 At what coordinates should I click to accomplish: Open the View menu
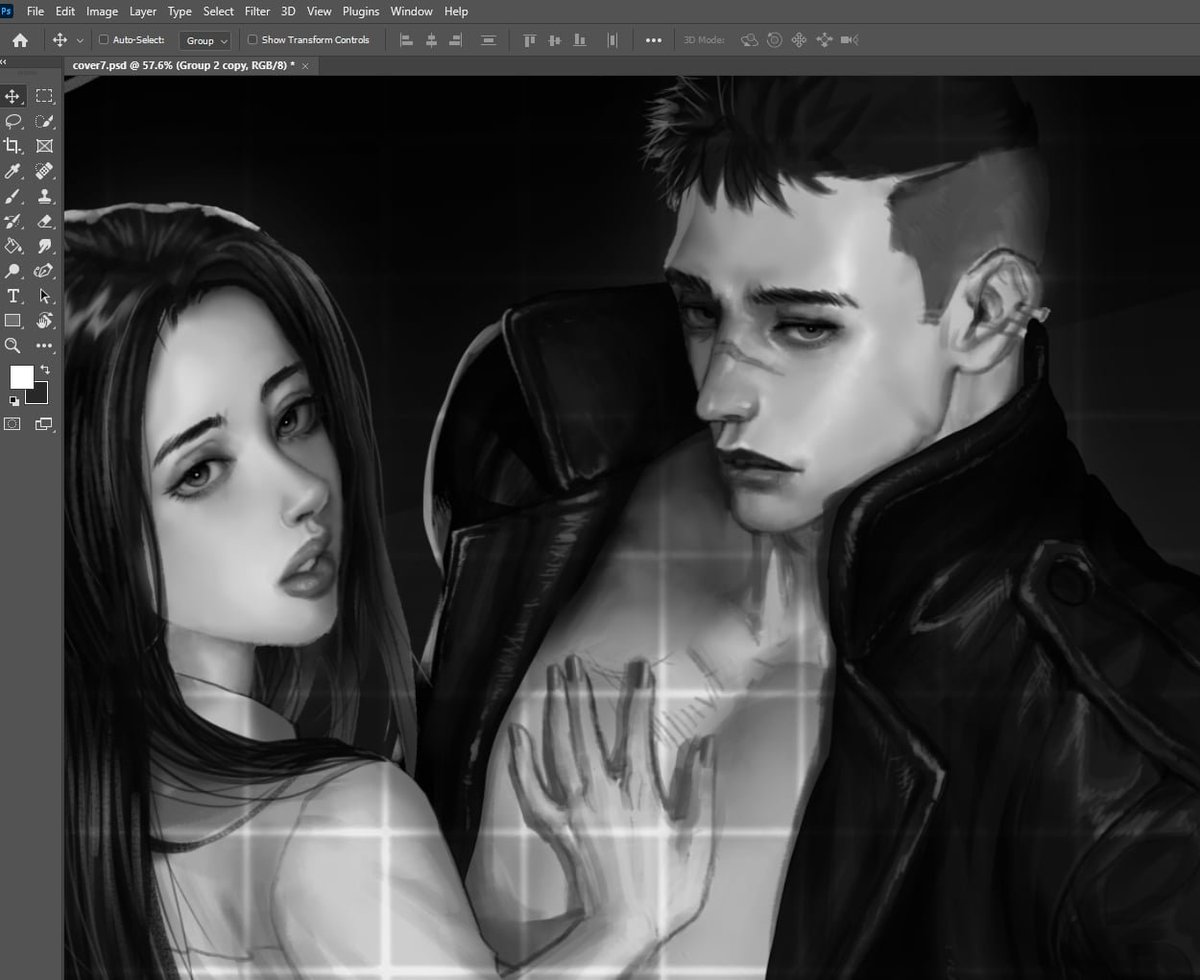pos(320,11)
